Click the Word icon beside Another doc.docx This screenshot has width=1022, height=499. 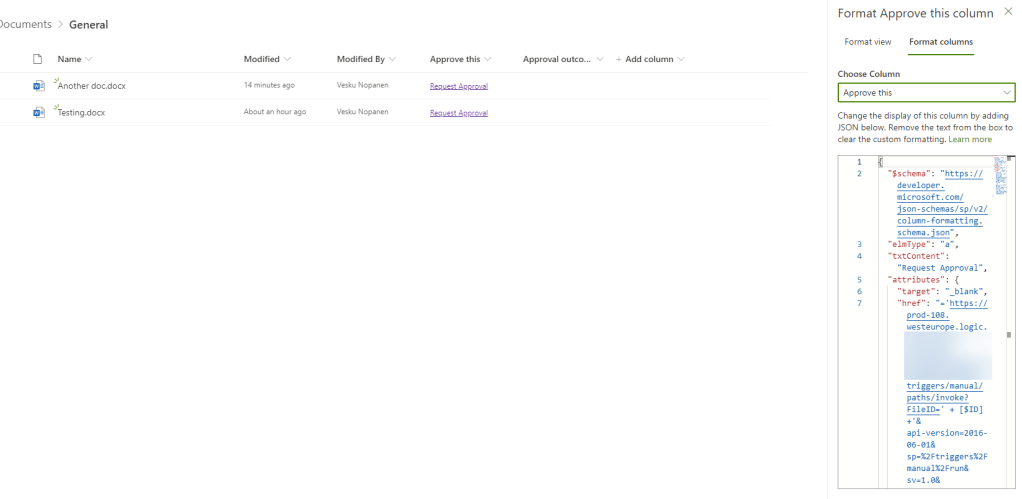click(39, 86)
